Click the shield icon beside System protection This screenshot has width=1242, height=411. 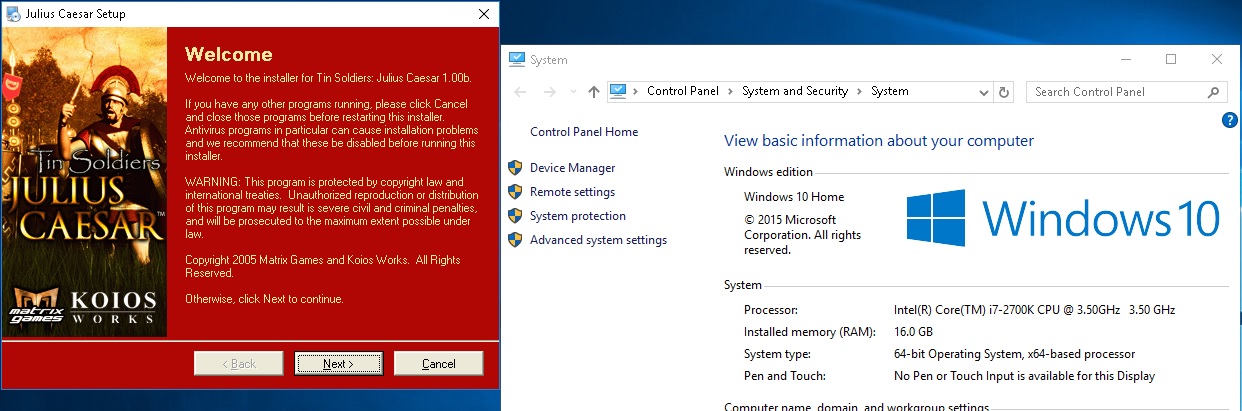(515, 216)
